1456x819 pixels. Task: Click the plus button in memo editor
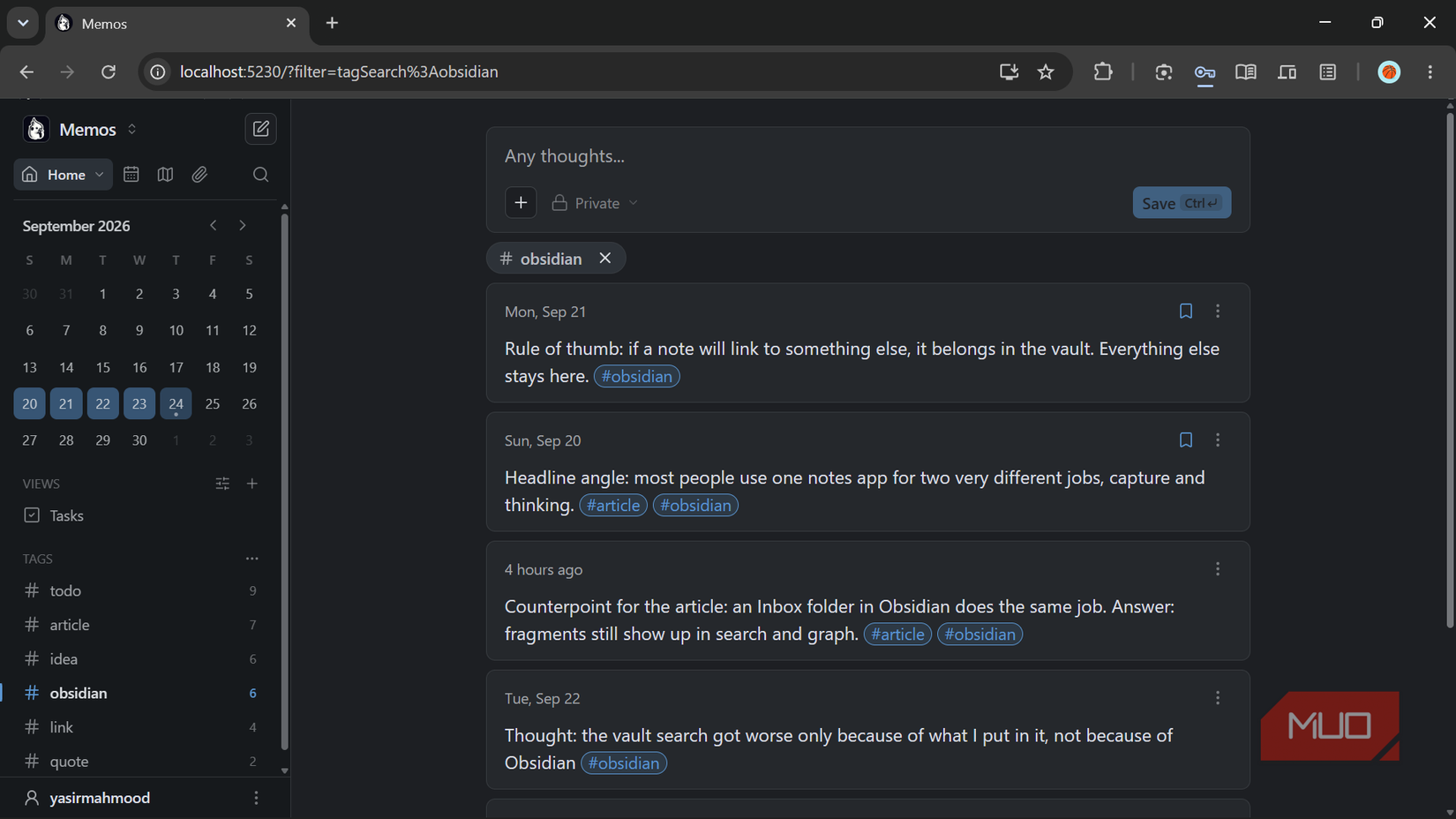(x=521, y=203)
